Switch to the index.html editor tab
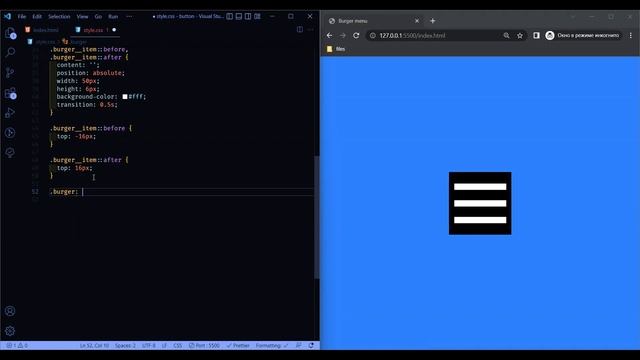Screen dimensions: 640x360 42,30
